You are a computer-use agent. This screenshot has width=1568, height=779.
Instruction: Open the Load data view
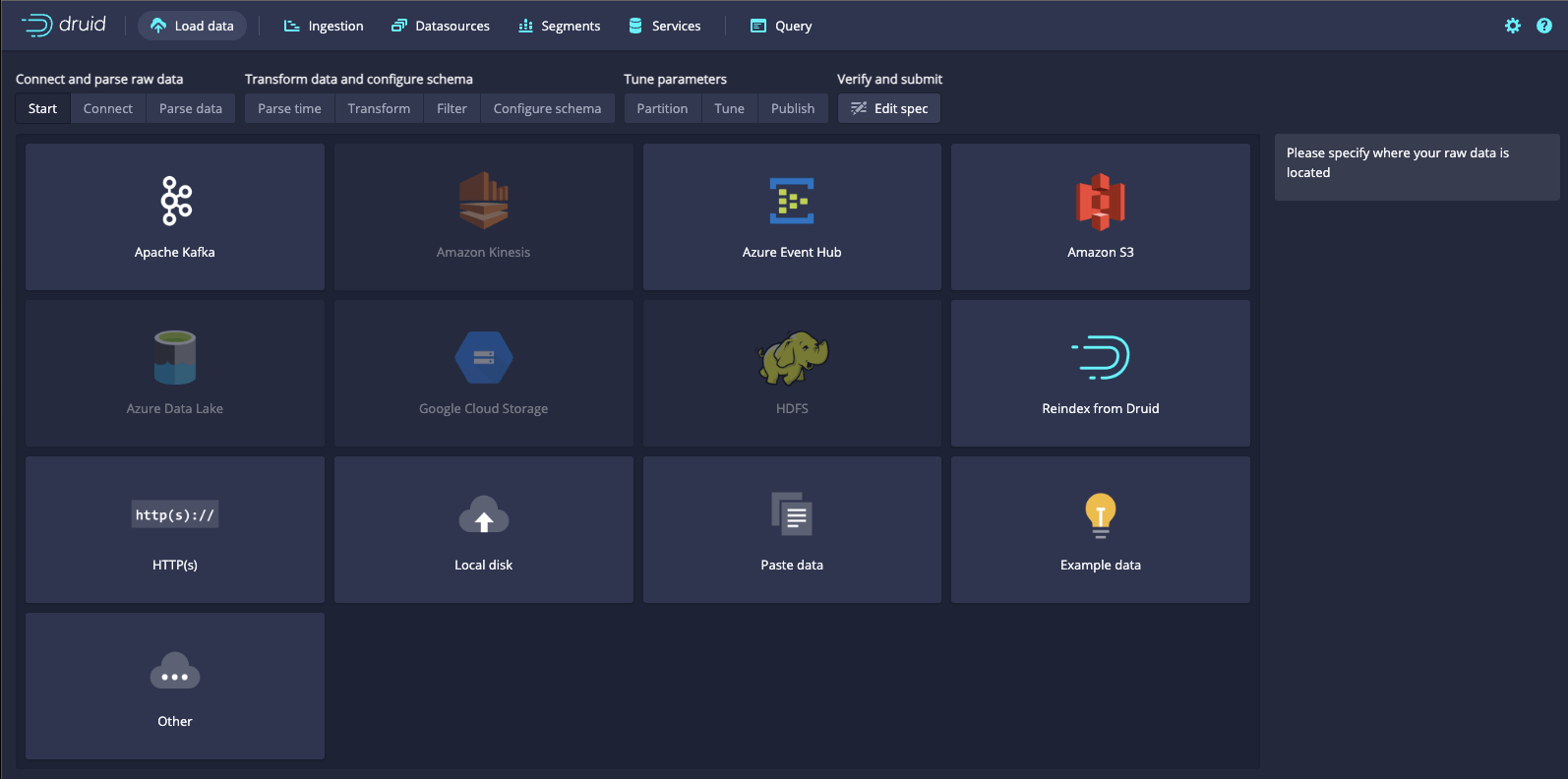[x=192, y=26]
